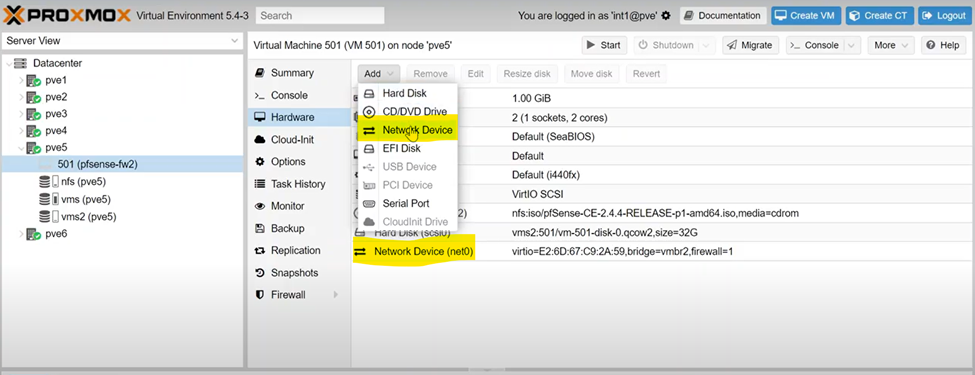Click Replication arrows icon
Screen dimensions: 975x375
click(x=260, y=251)
